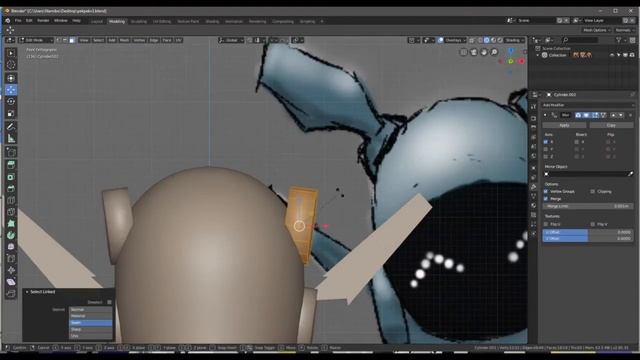Viewport: 640px width, 360px height.
Task: Pick the green Spin tool
Action: pos(11,236)
